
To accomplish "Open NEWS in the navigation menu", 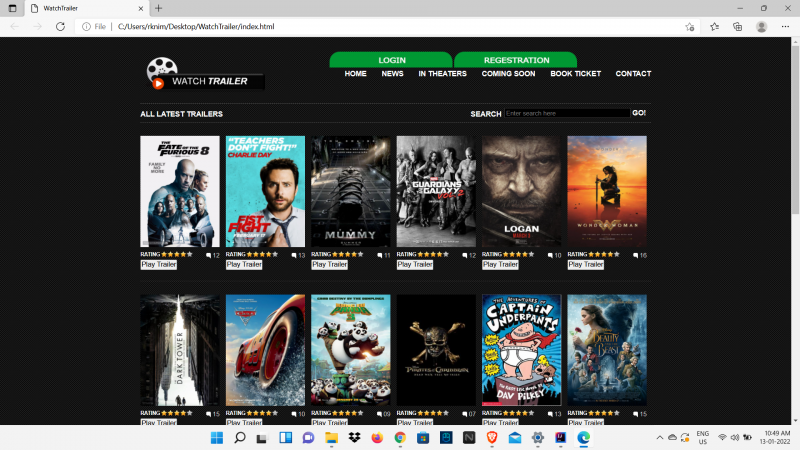I will tap(392, 74).
